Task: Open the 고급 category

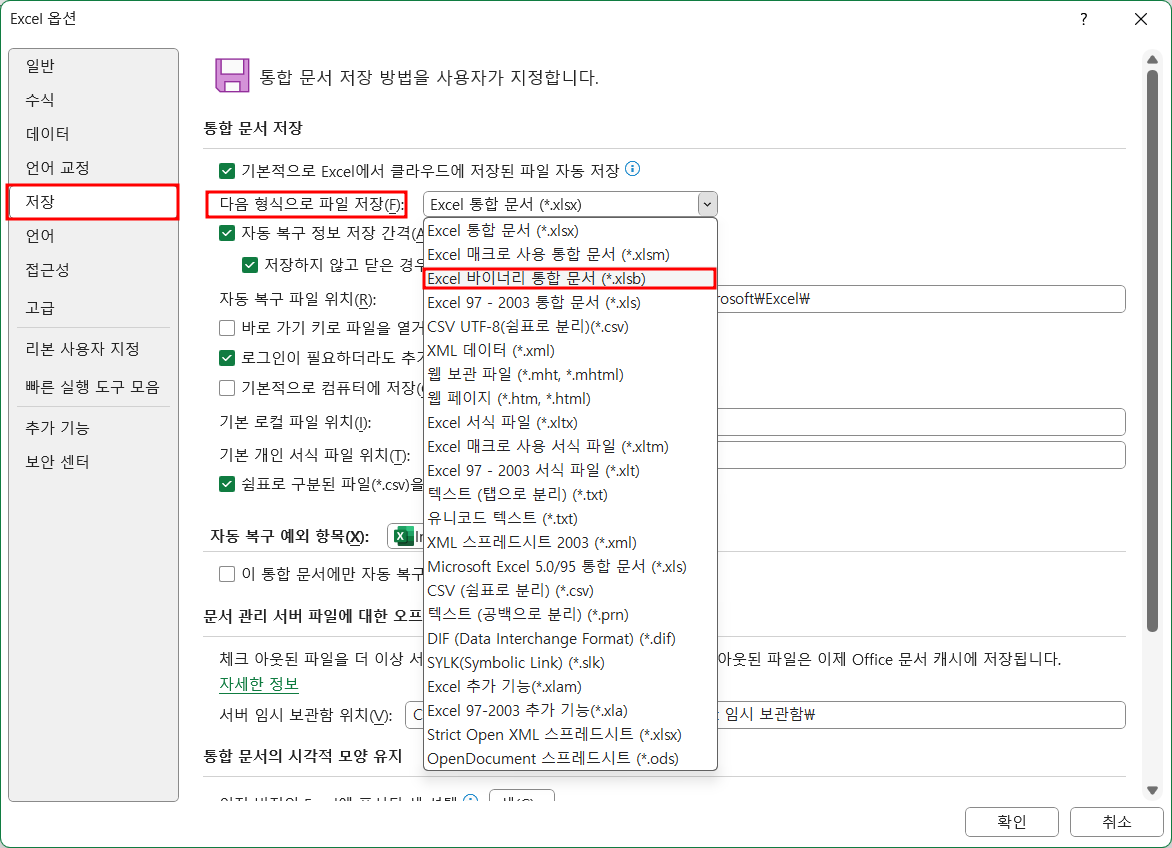Action: 93,307
